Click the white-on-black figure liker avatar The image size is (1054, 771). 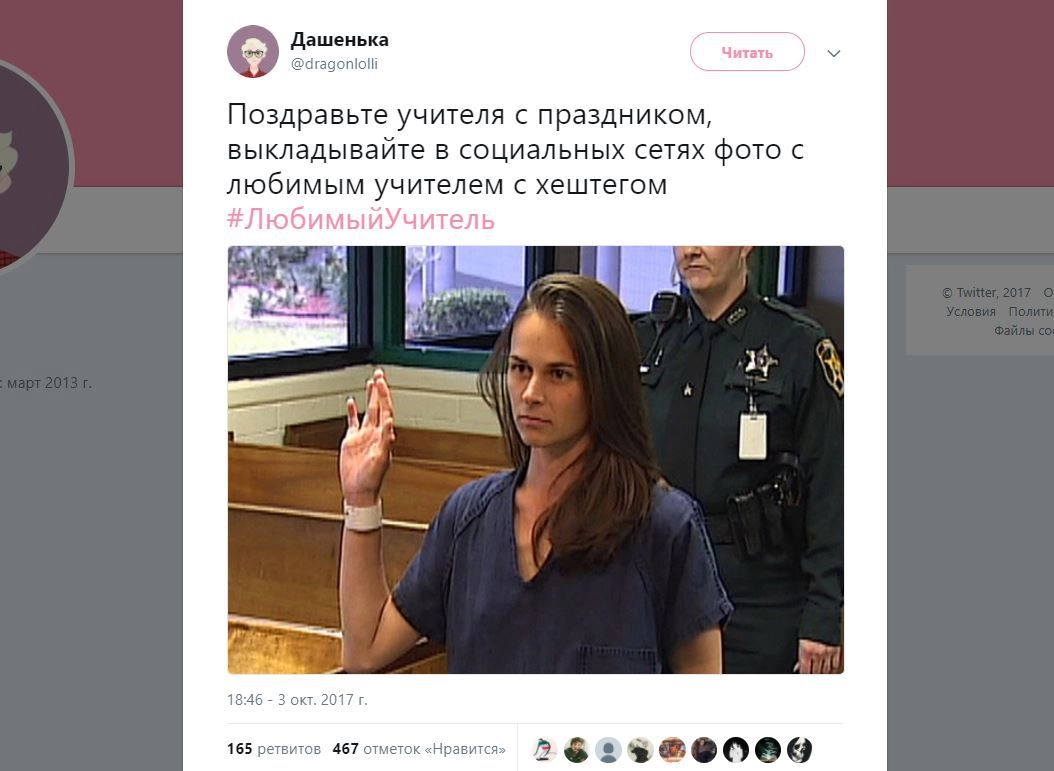click(x=735, y=749)
